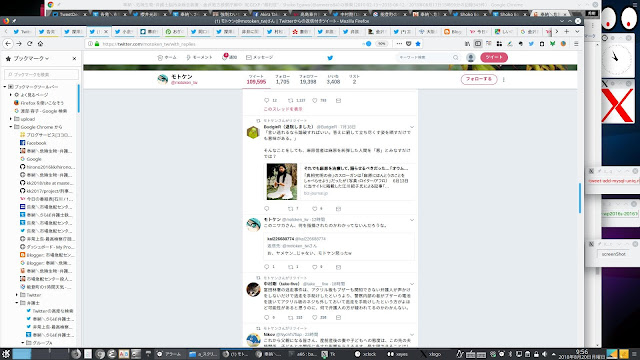Toggle the sidebar view toolbar icon

click(478, 44)
